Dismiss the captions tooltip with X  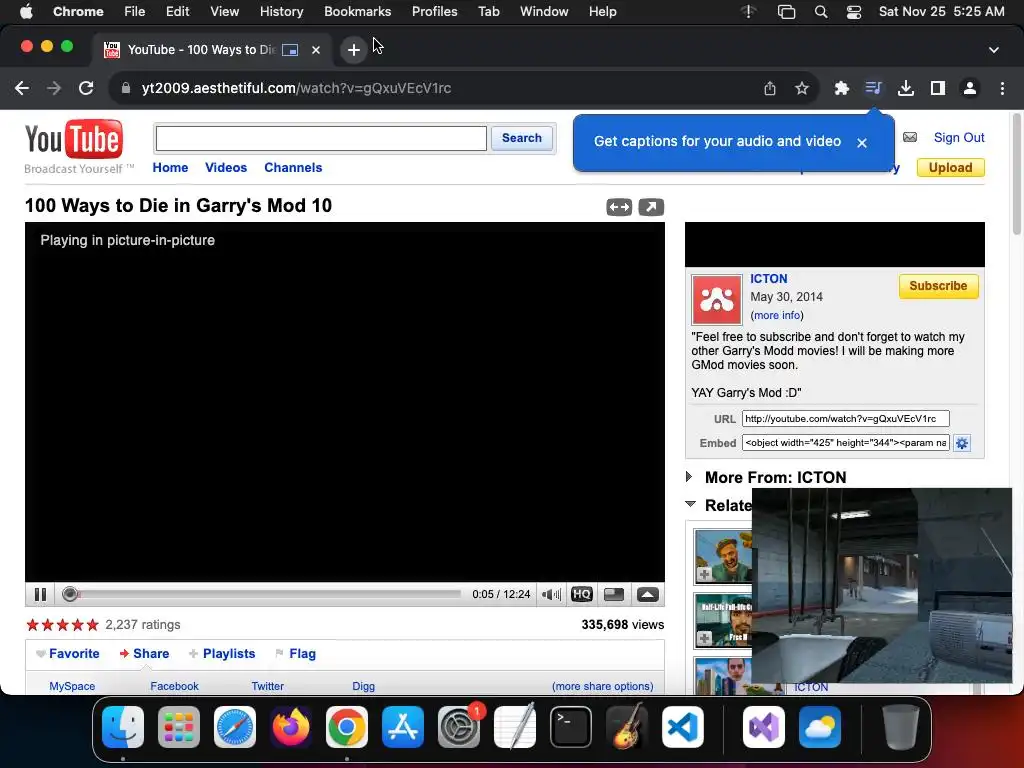861,142
